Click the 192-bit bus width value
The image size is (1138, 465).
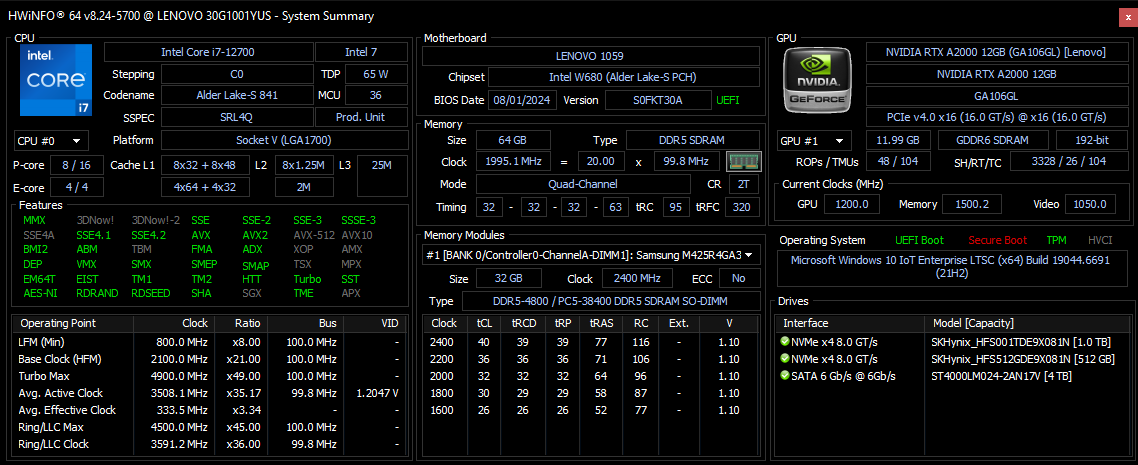pos(1090,141)
